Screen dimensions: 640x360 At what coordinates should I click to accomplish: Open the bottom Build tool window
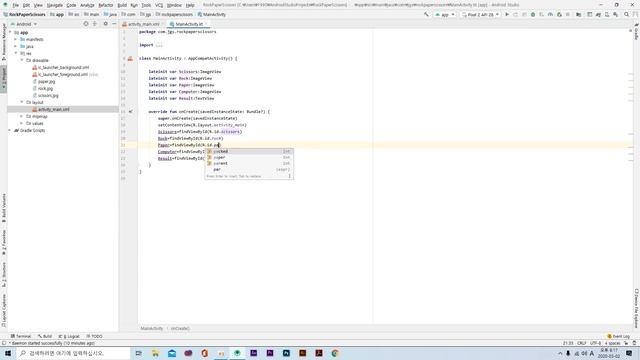point(45,336)
